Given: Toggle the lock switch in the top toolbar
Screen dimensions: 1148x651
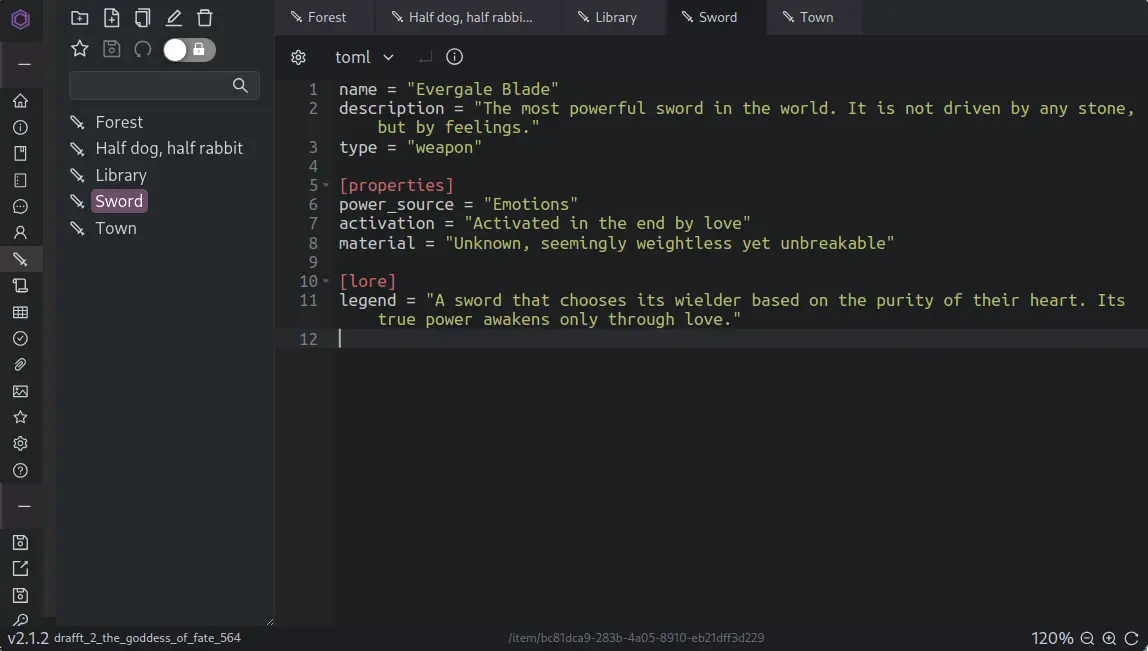Looking at the screenshot, I should (189, 49).
